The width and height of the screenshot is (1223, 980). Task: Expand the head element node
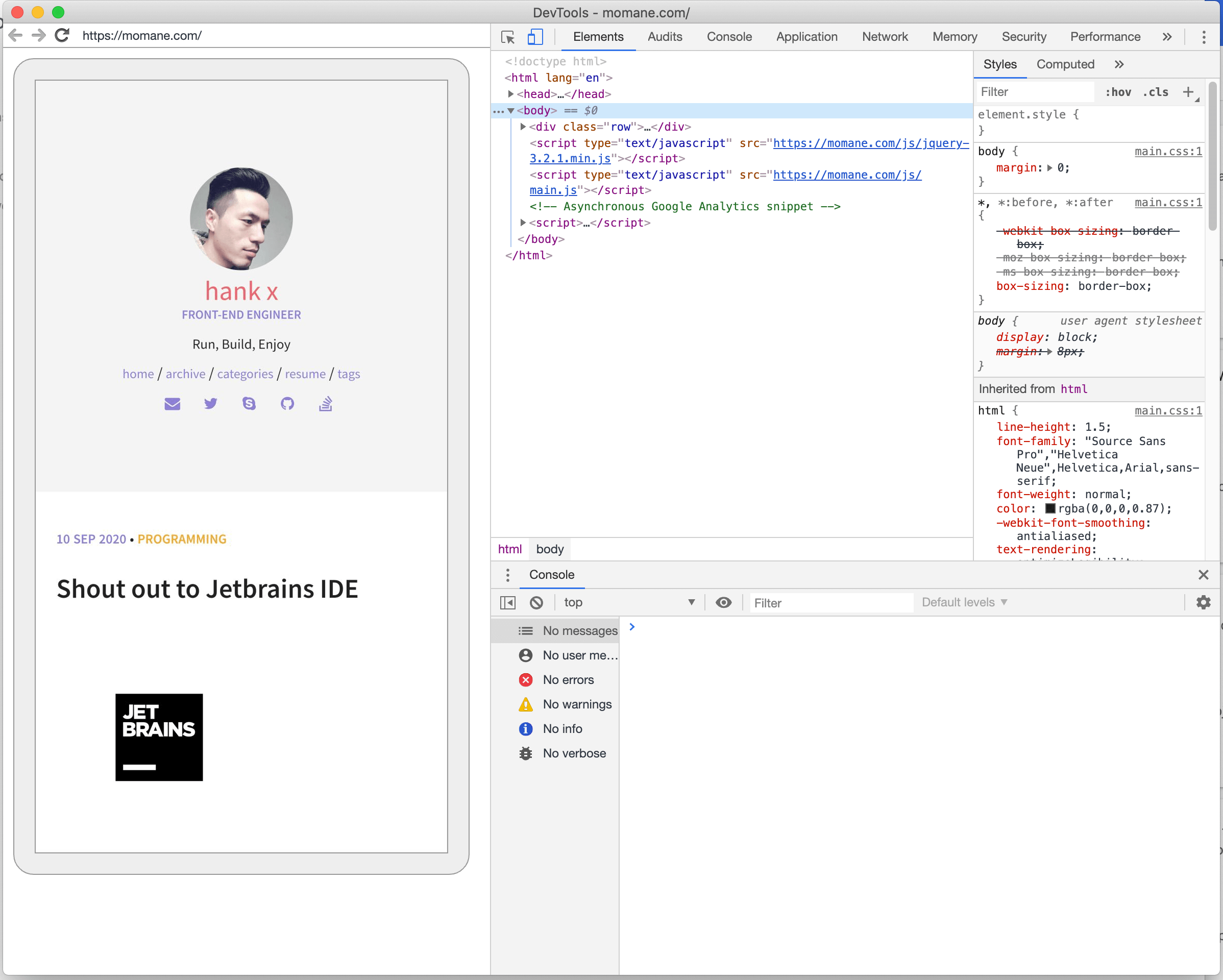(510, 94)
